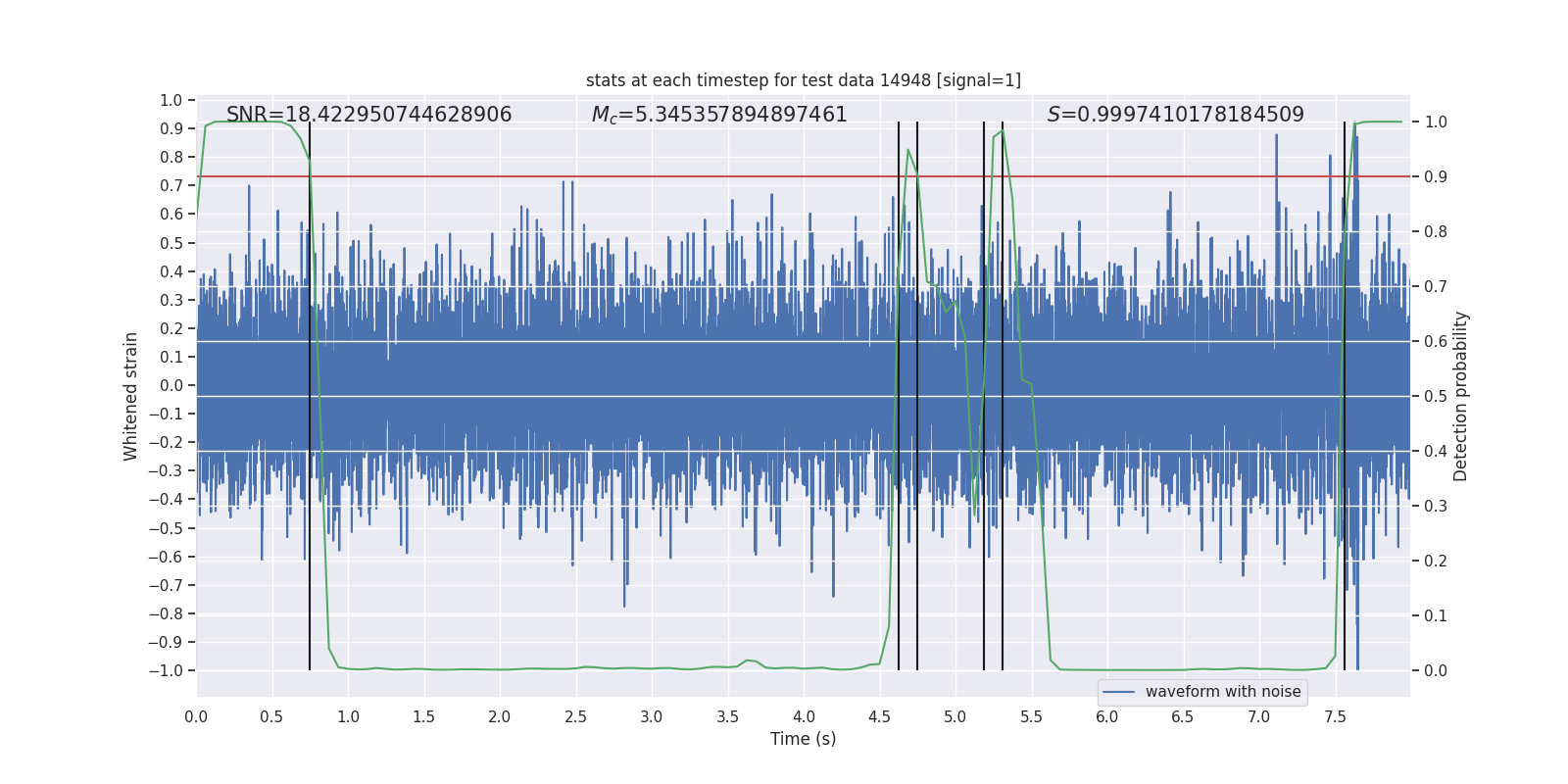
Task: Select the whitened strain tick label -0.8
Action: pyautogui.click(x=166, y=614)
